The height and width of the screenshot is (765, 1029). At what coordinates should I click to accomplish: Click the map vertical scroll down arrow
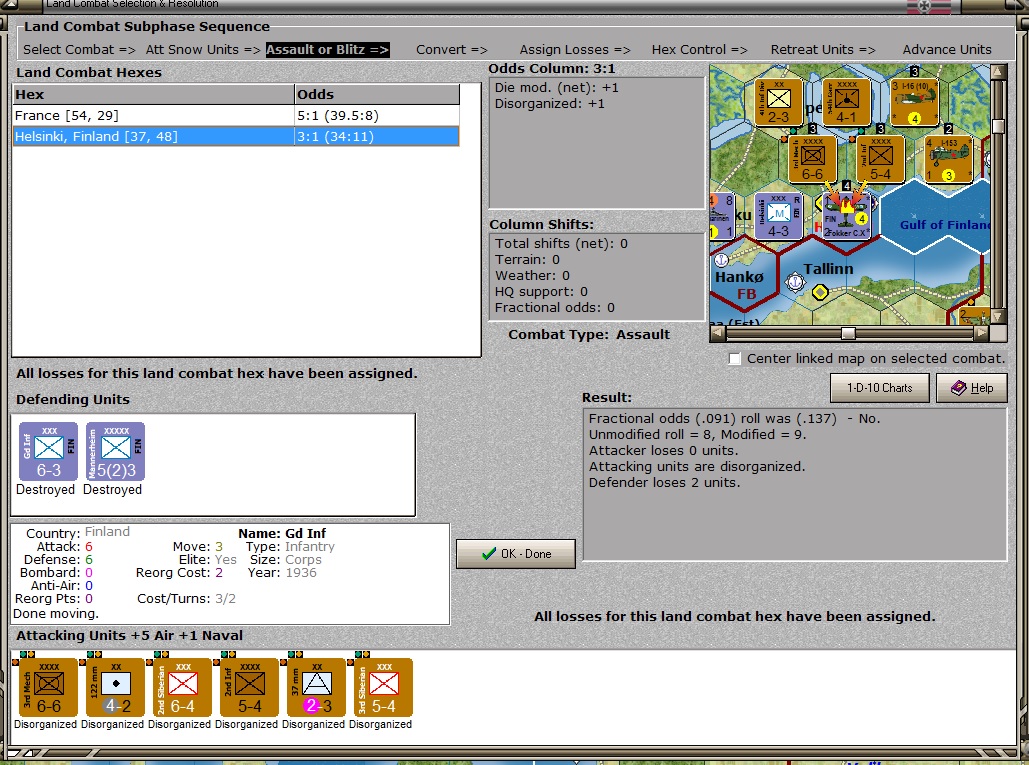click(998, 316)
